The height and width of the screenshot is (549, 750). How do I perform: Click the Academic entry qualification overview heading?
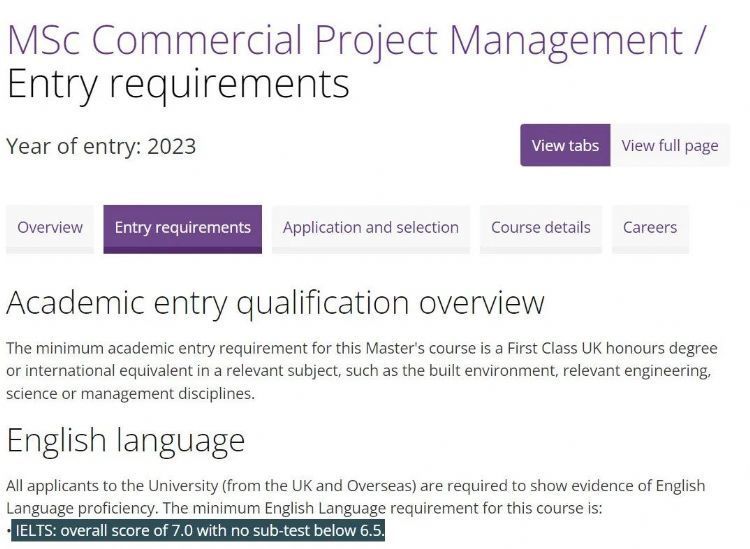click(275, 302)
